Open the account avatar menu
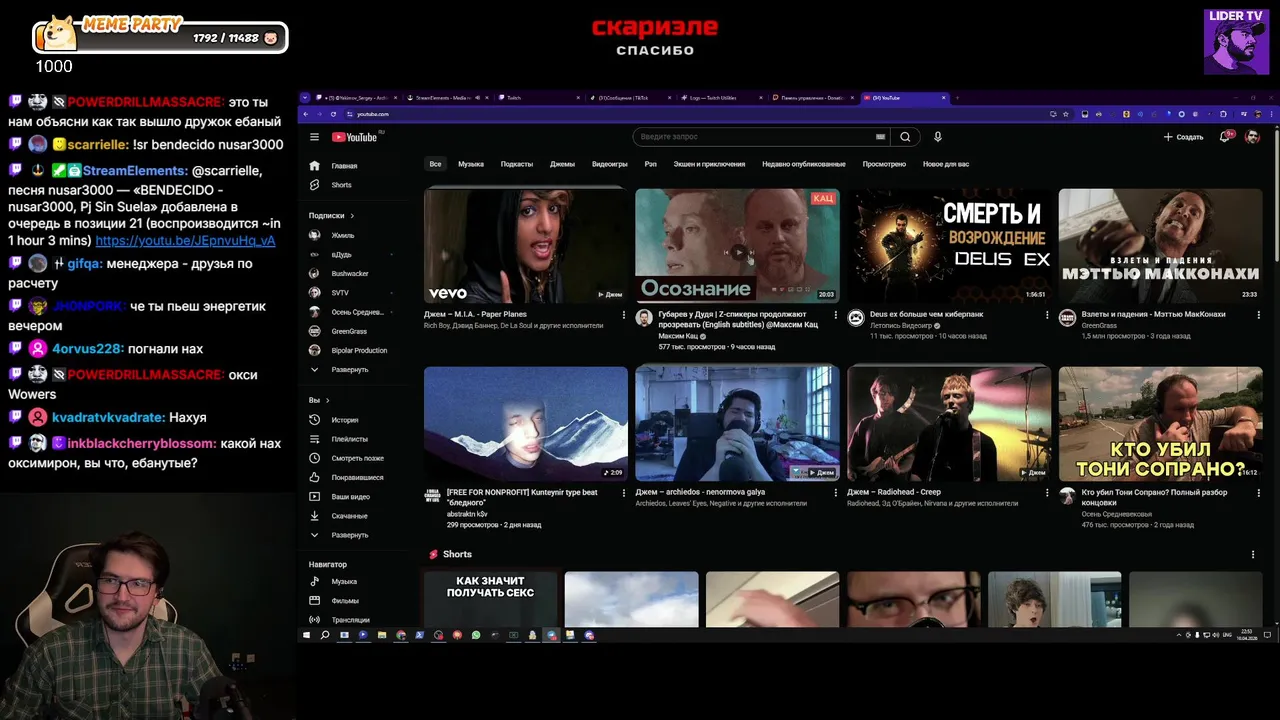The width and height of the screenshot is (1280, 720). (x=1252, y=137)
